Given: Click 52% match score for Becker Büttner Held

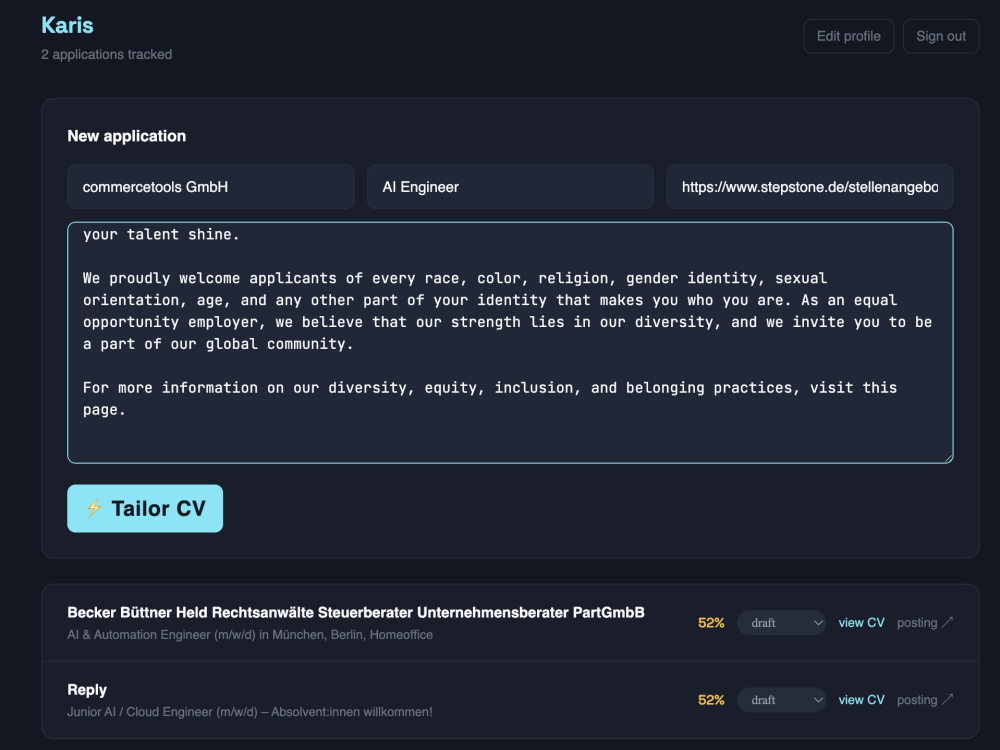Looking at the screenshot, I should [x=711, y=623].
